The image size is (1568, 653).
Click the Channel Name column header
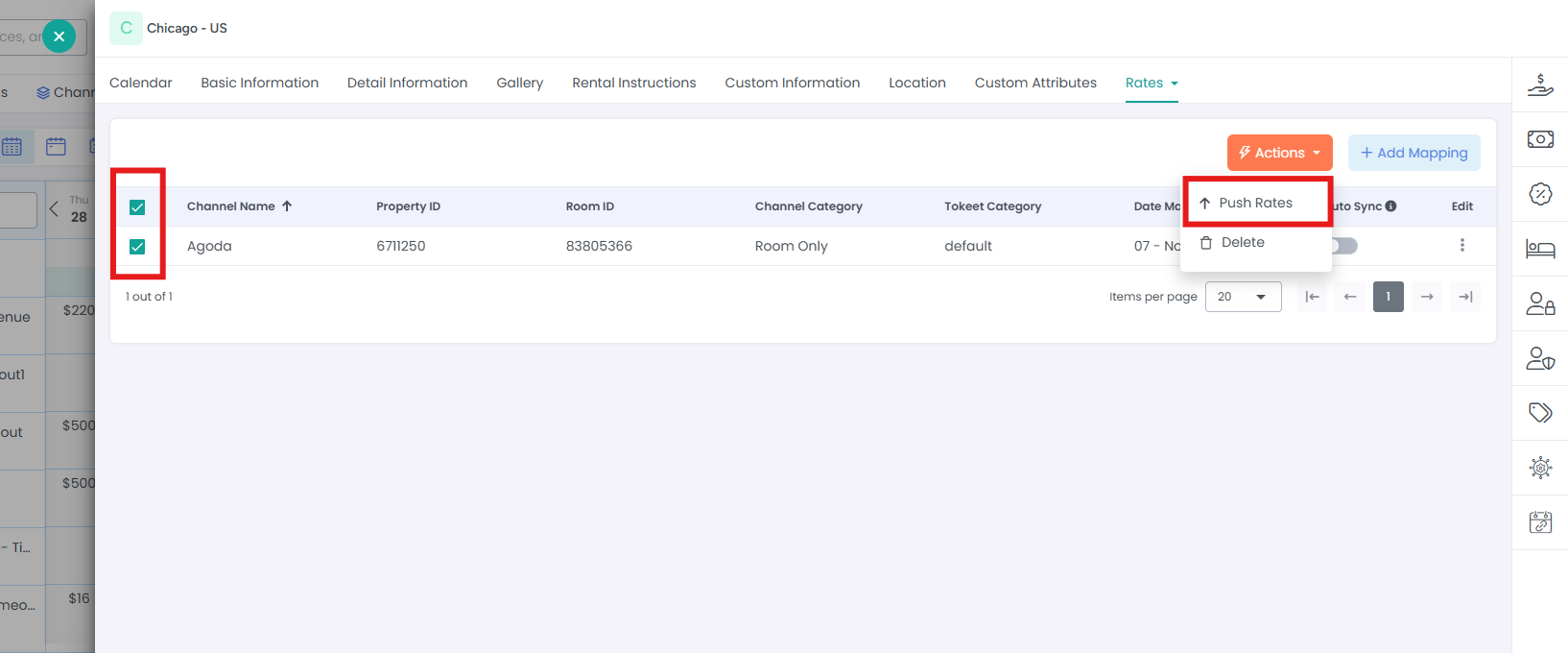tap(230, 206)
